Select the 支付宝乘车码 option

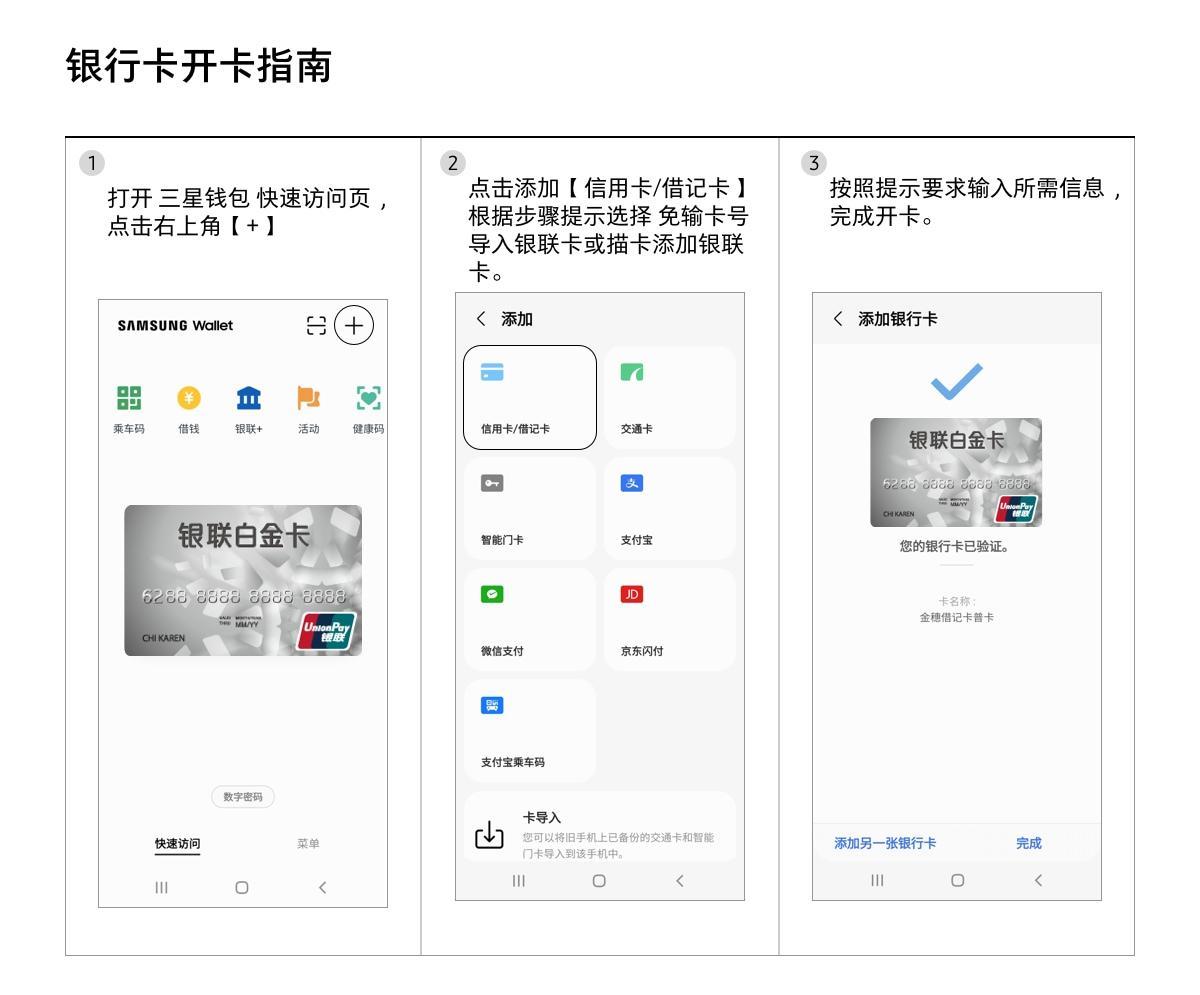tap(530, 731)
